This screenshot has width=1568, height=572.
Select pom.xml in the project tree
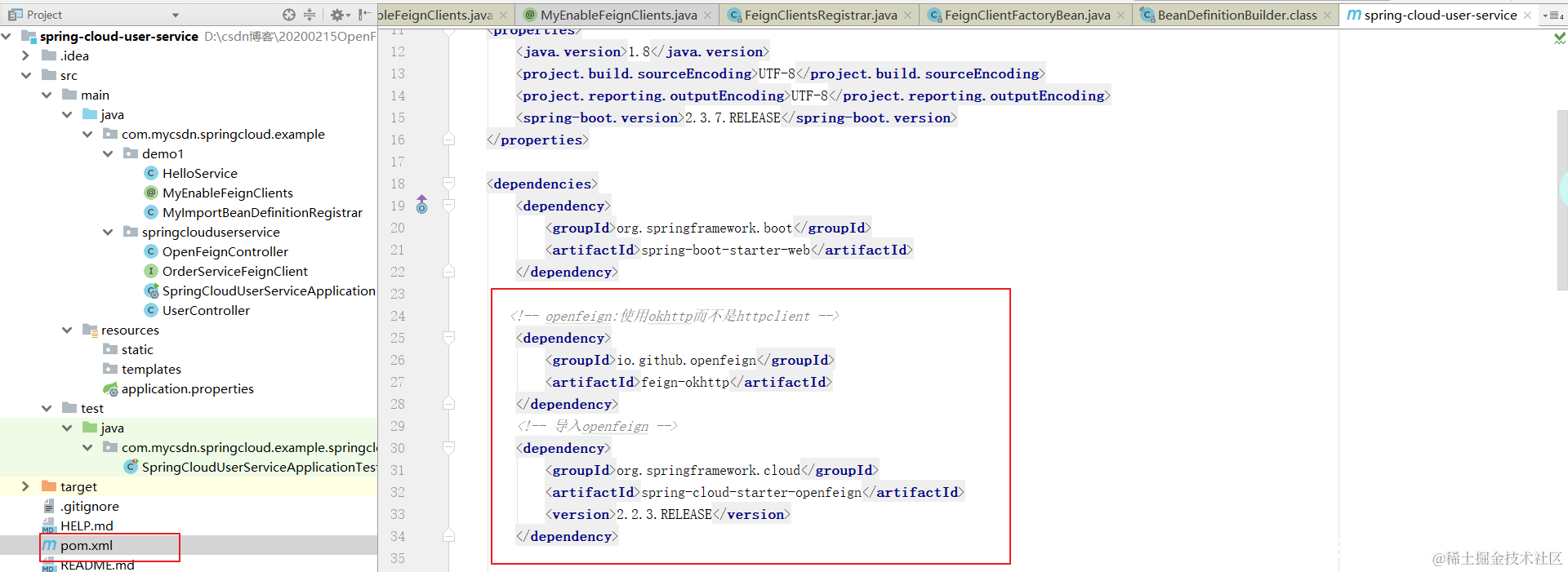86,545
